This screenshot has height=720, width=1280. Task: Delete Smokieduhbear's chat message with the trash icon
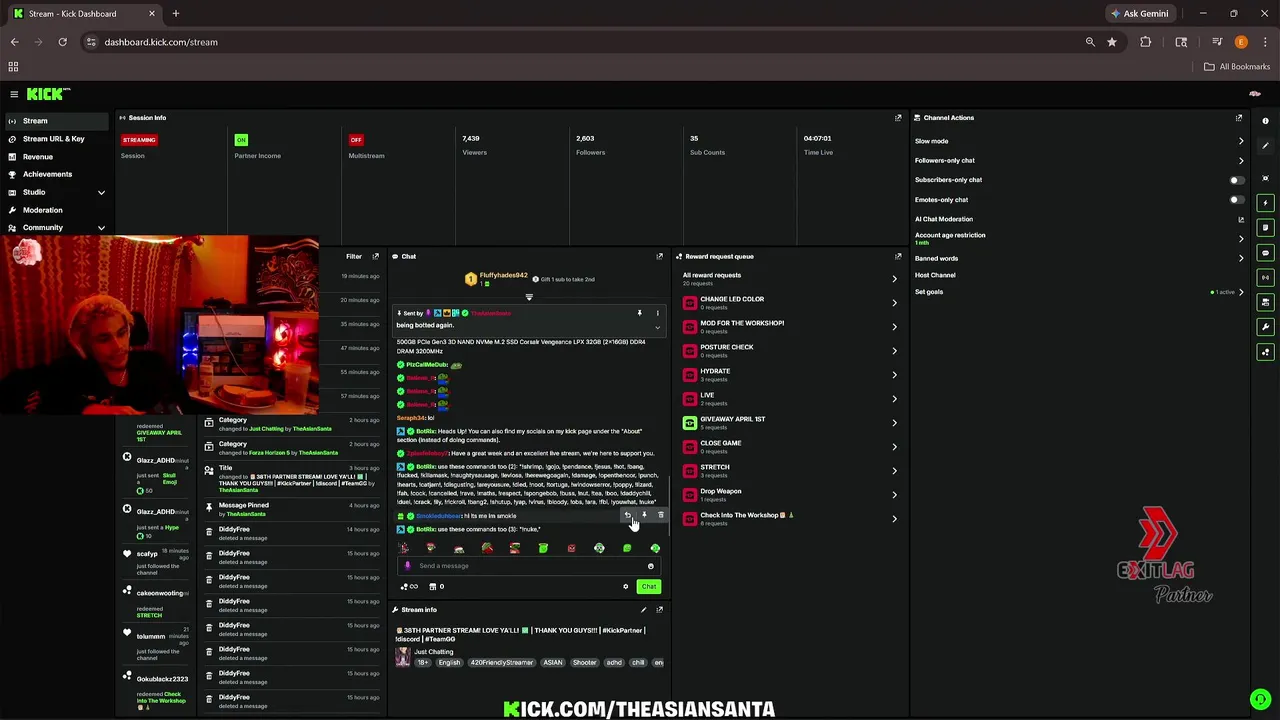click(x=660, y=515)
